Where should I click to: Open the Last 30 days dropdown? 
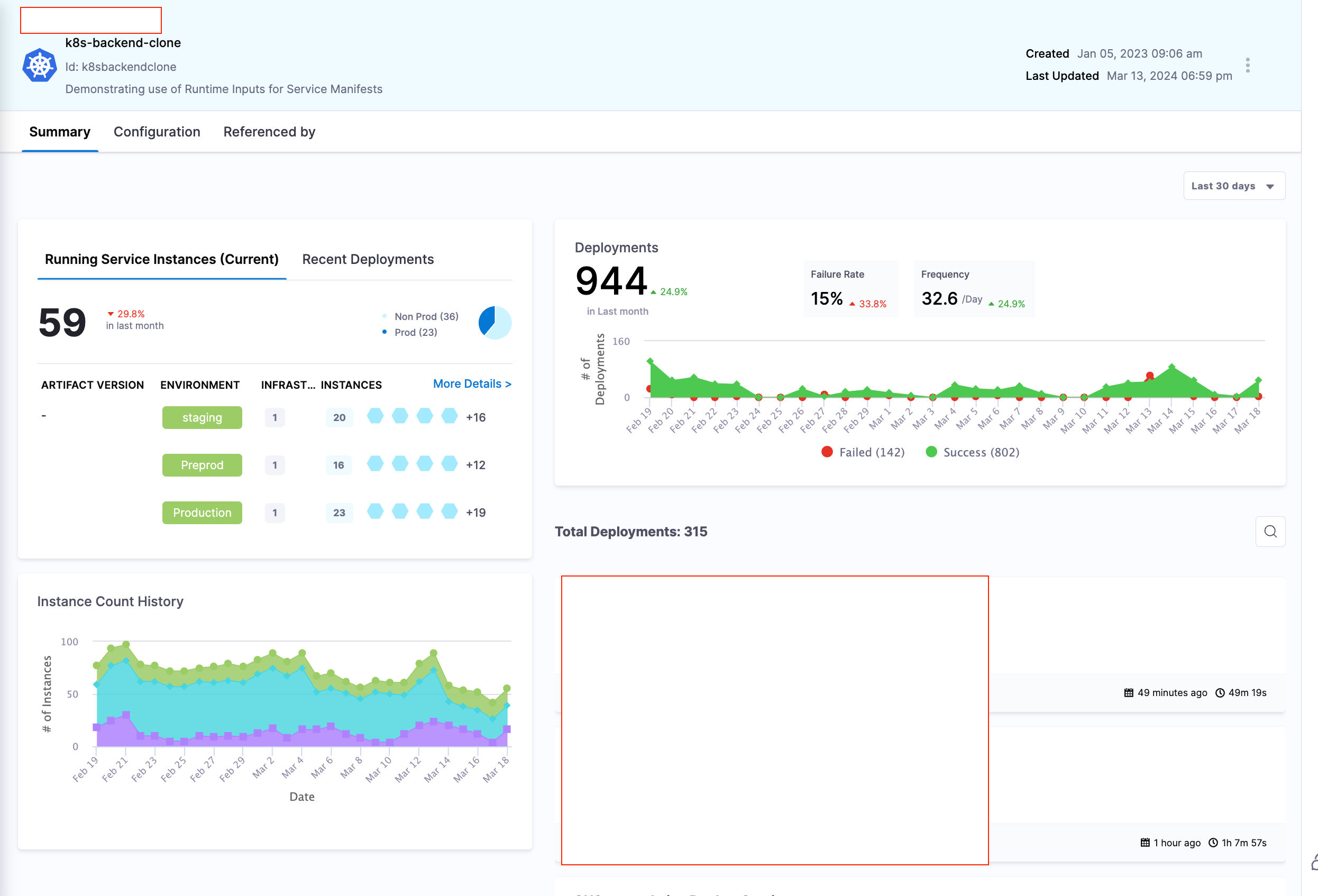[1234, 186]
